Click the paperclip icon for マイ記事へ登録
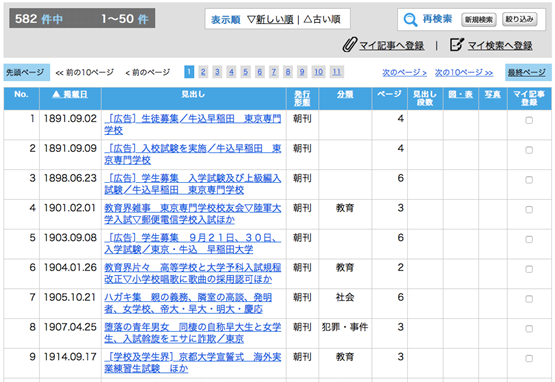Viewport: 555px width, 382px height. click(349, 45)
